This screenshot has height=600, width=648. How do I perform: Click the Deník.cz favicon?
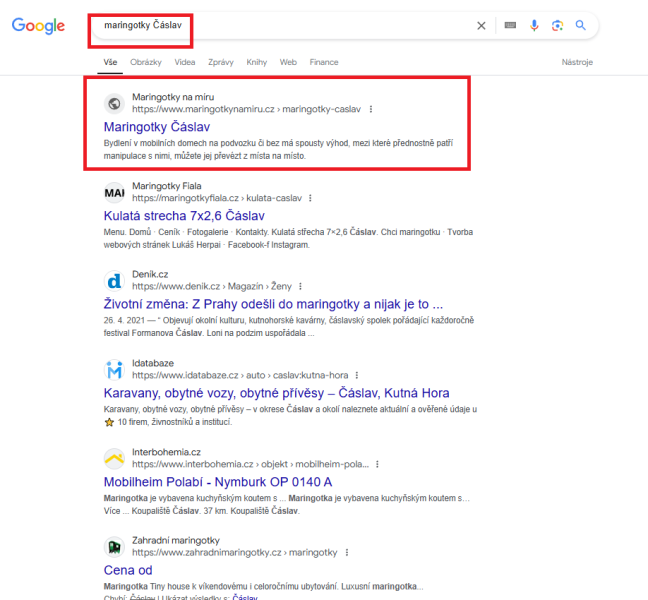point(114,281)
